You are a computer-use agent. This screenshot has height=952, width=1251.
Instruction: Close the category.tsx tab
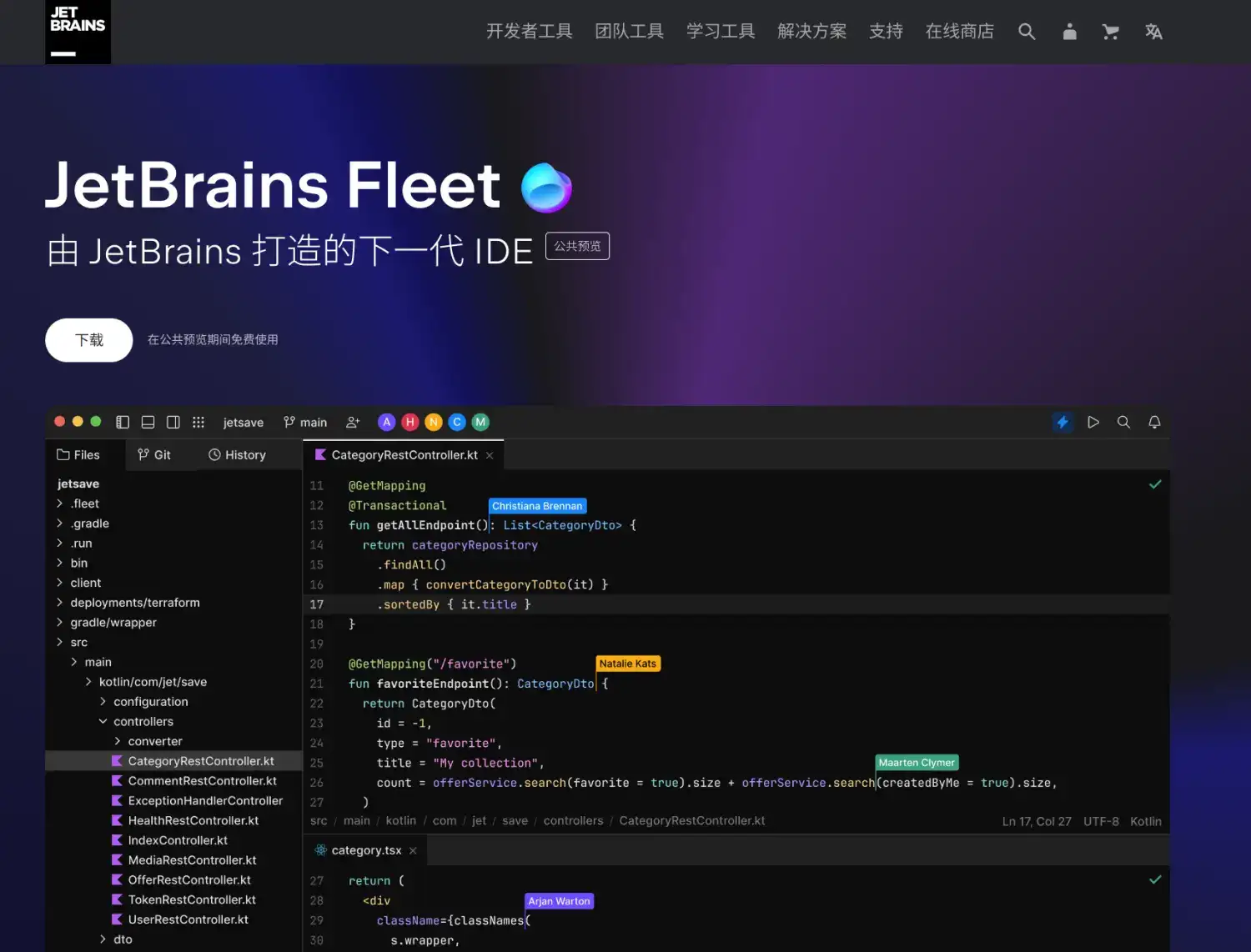click(413, 850)
